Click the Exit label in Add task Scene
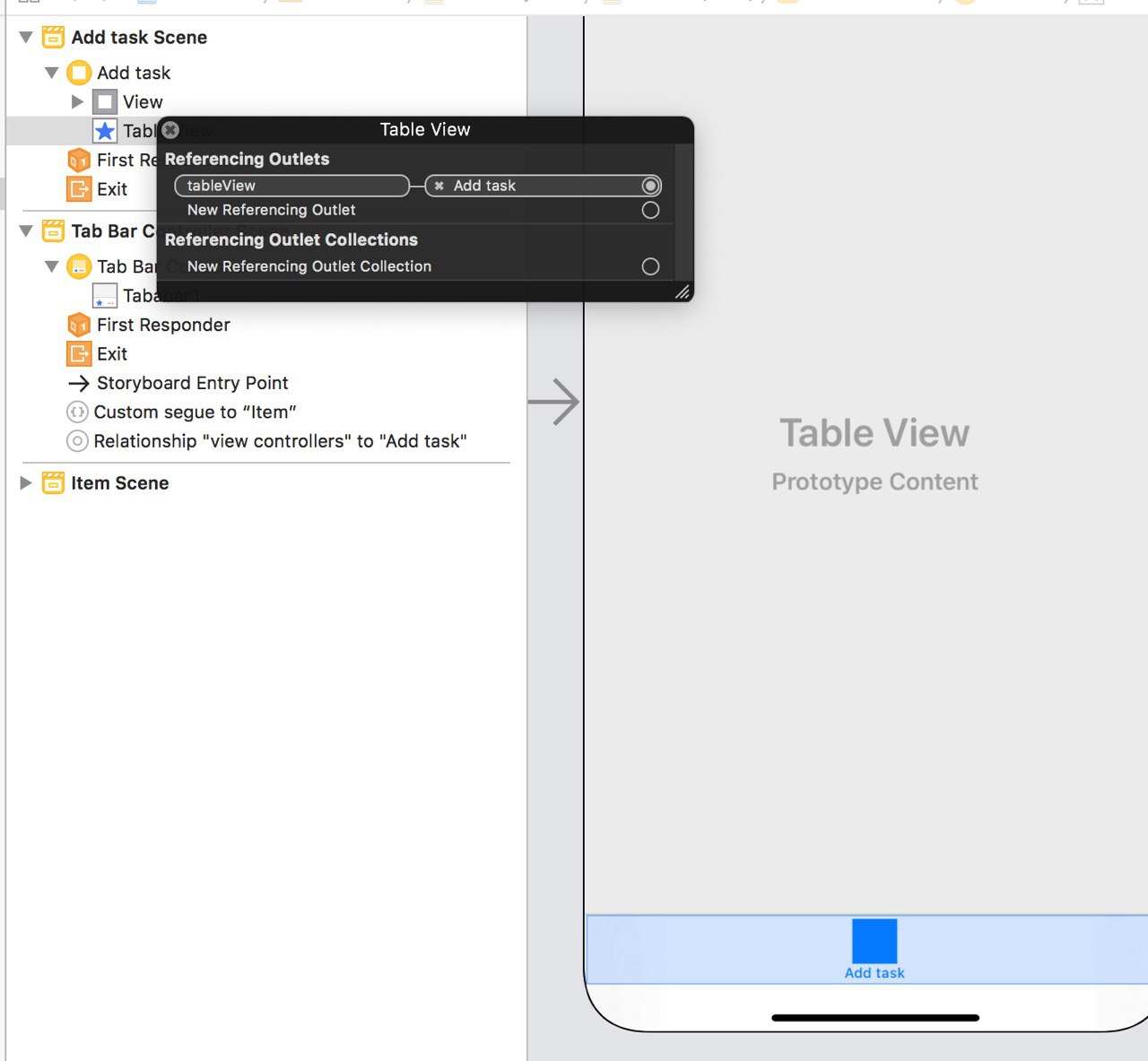This screenshot has height=1061, width=1148. coord(112,189)
